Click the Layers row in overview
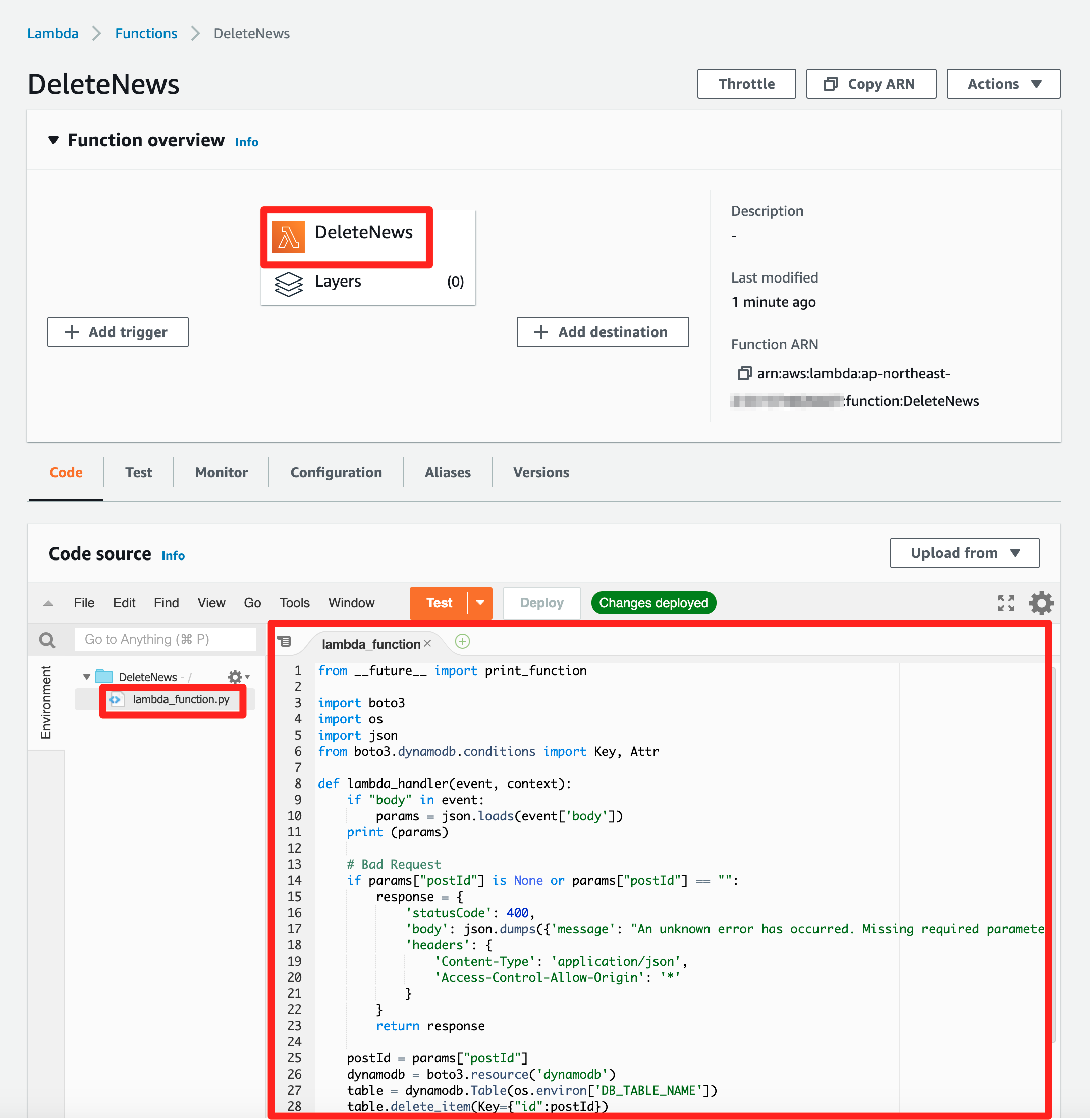 click(368, 282)
